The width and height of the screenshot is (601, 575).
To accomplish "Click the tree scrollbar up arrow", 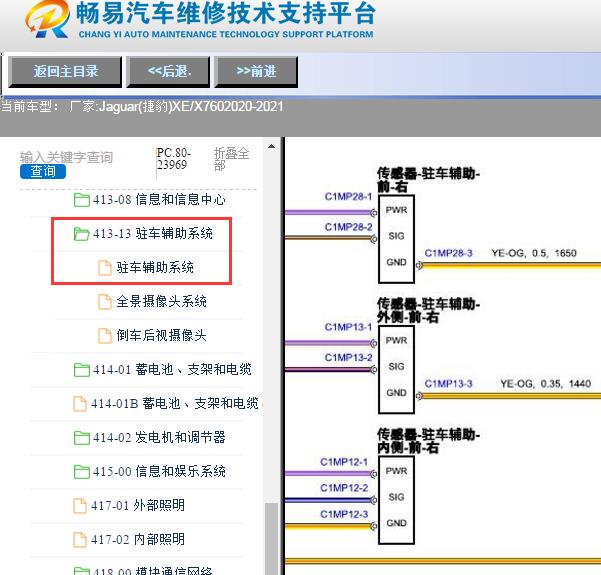I will 271,146.
